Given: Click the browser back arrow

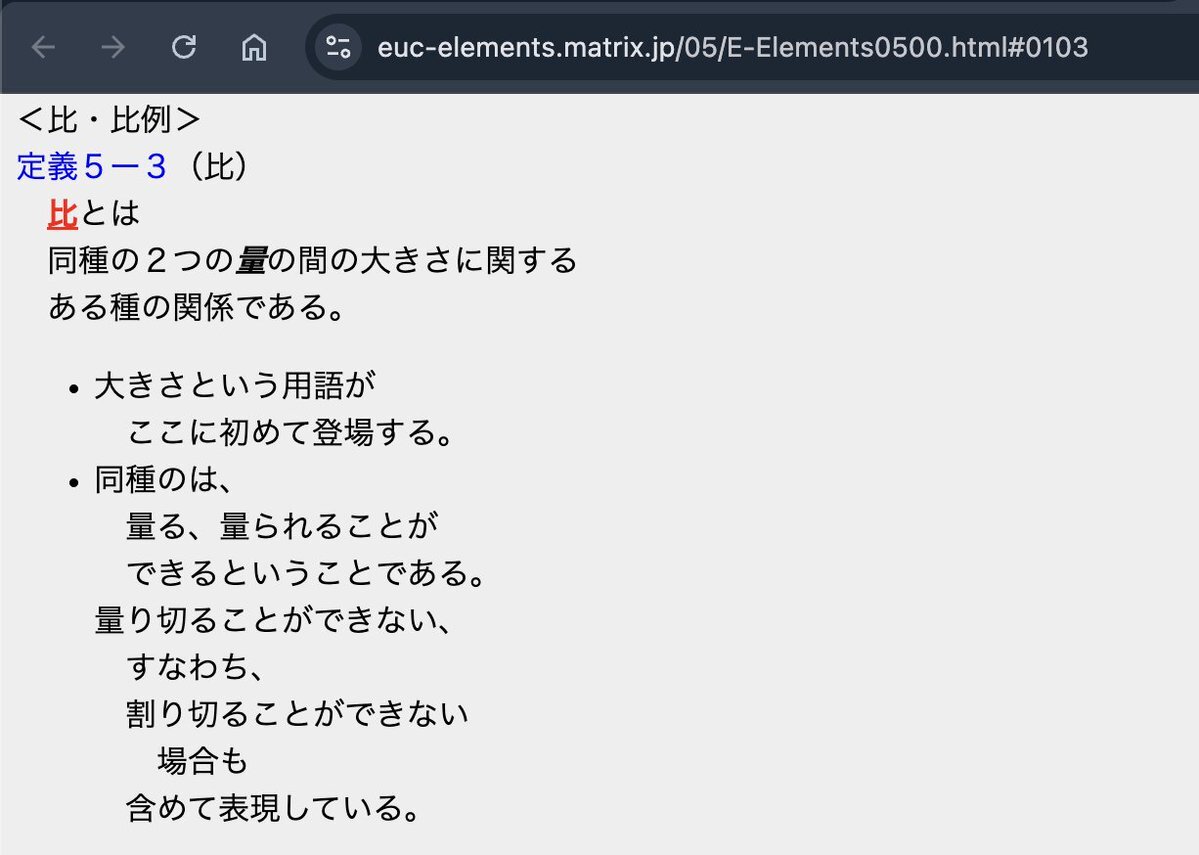Looking at the screenshot, I should (43, 47).
